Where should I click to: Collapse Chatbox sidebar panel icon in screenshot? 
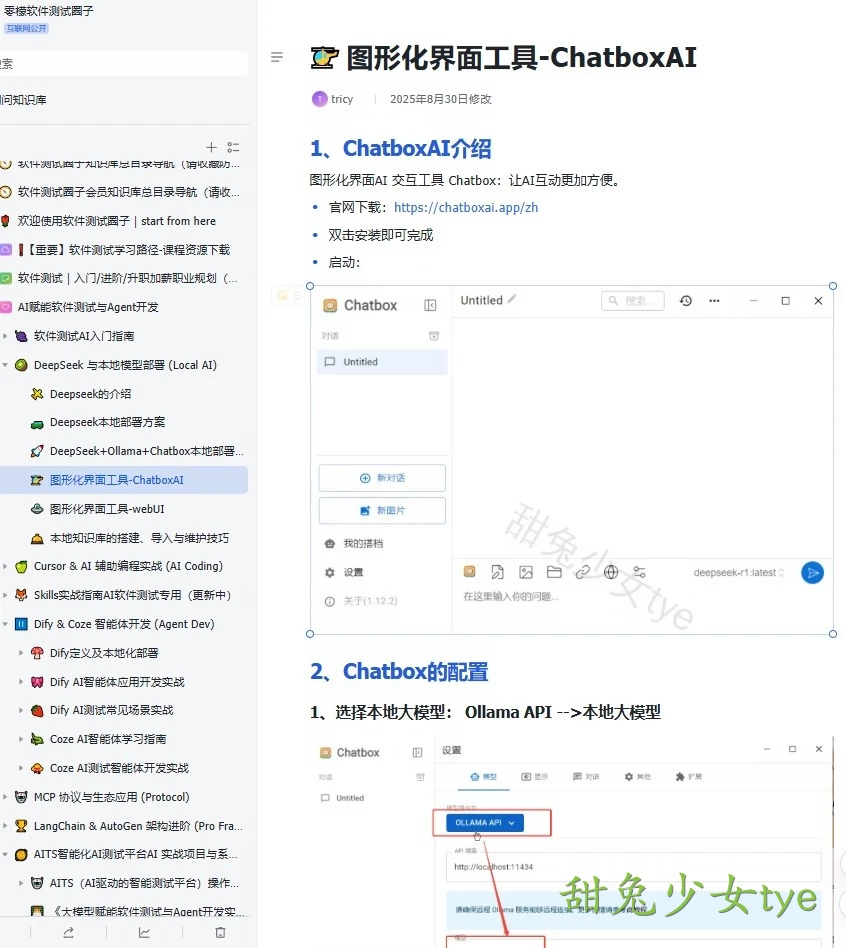(x=430, y=305)
